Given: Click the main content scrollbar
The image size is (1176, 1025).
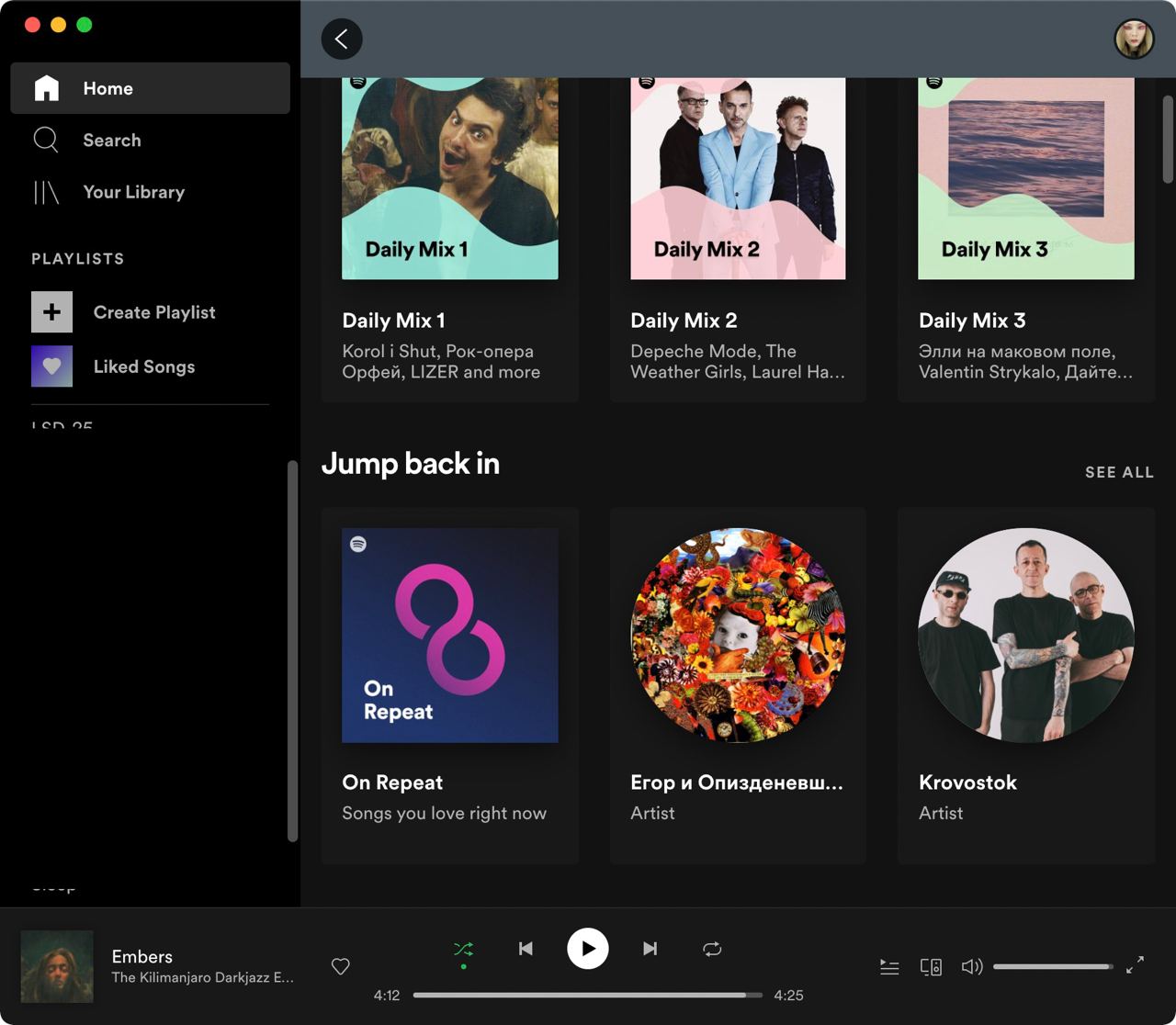Looking at the screenshot, I should click(x=1168, y=139).
